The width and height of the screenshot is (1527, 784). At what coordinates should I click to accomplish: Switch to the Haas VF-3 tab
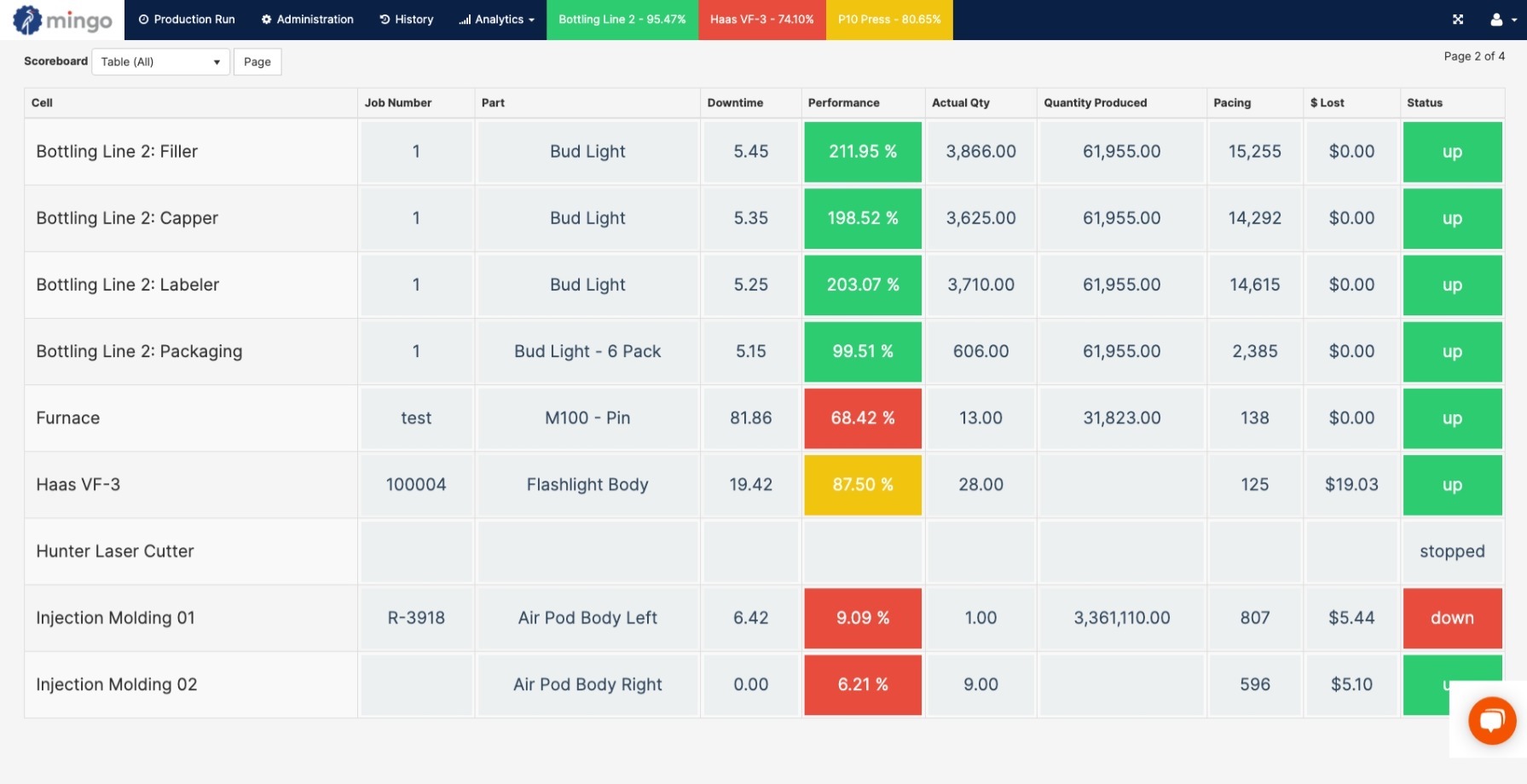click(761, 19)
